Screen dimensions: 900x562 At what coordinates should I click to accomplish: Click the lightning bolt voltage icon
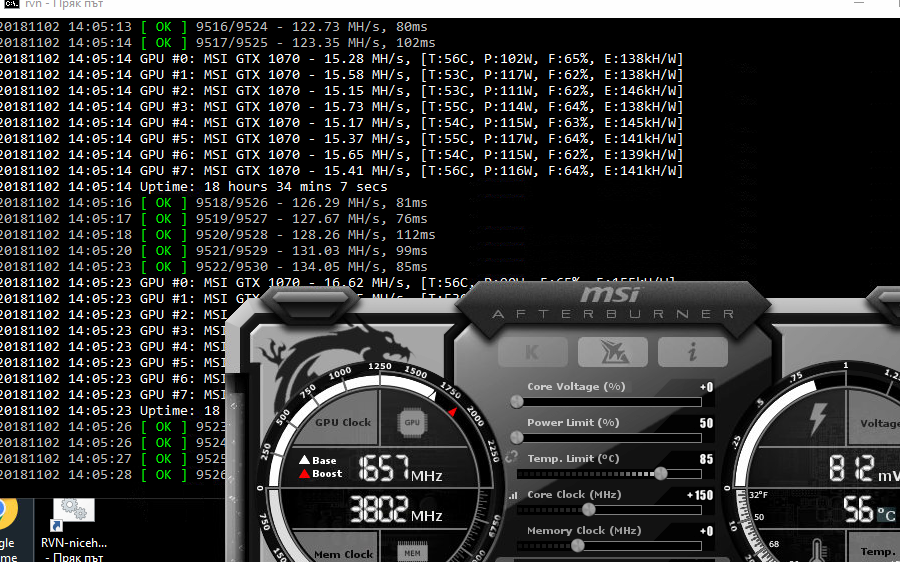click(817, 418)
